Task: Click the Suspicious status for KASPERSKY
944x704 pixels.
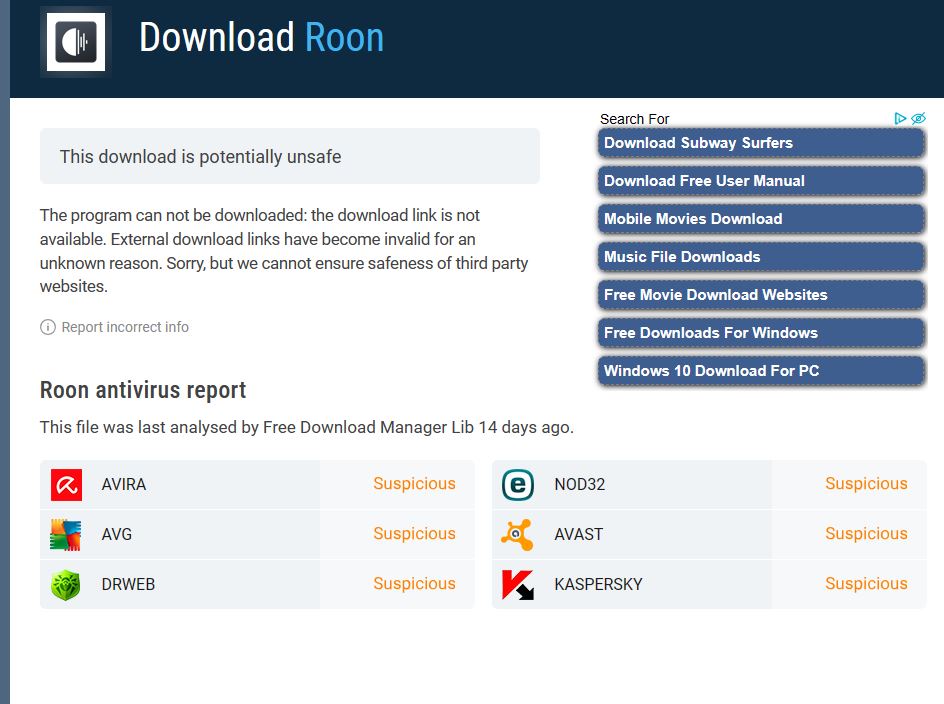Action: (x=866, y=584)
